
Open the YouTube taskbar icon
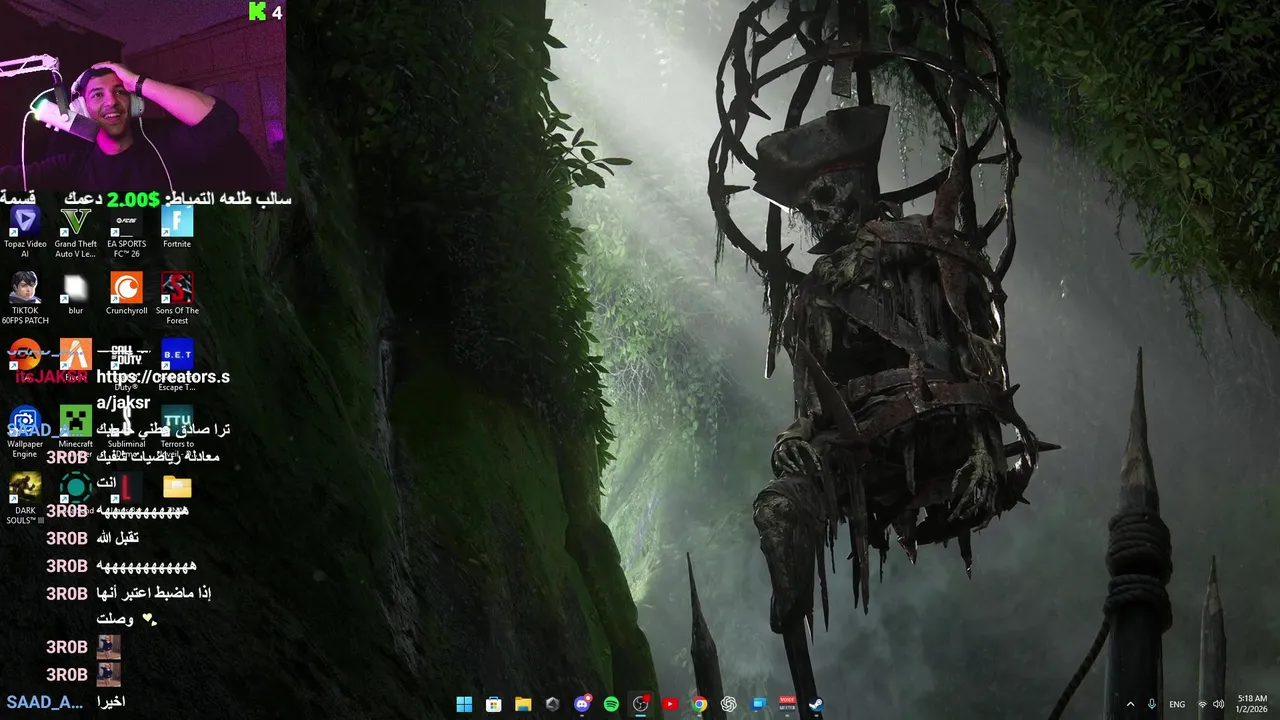(670, 704)
